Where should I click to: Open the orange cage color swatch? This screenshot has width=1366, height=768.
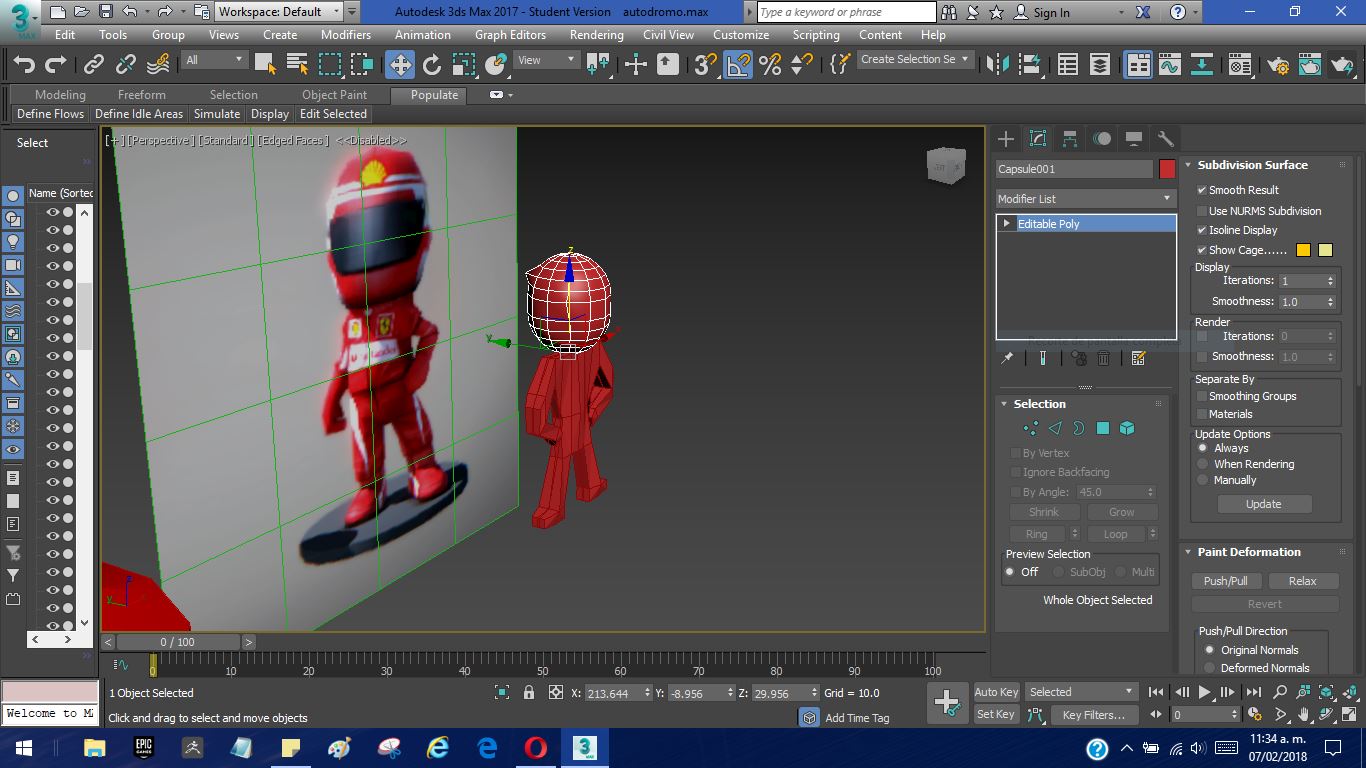pos(1303,250)
